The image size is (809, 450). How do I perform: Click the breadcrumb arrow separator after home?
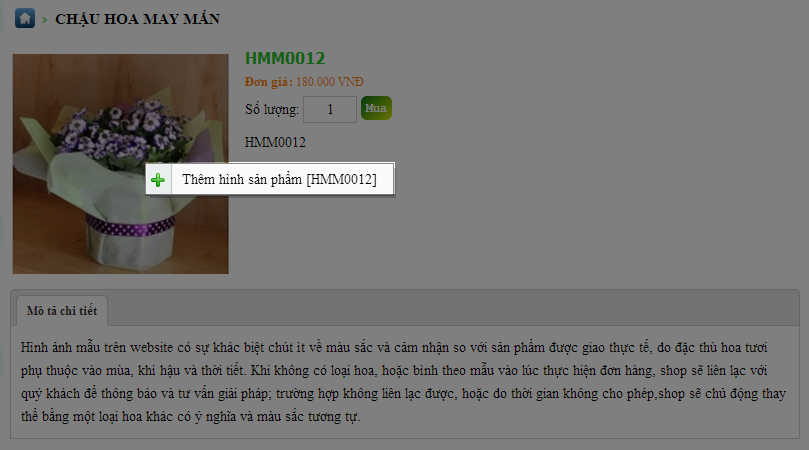point(45,20)
